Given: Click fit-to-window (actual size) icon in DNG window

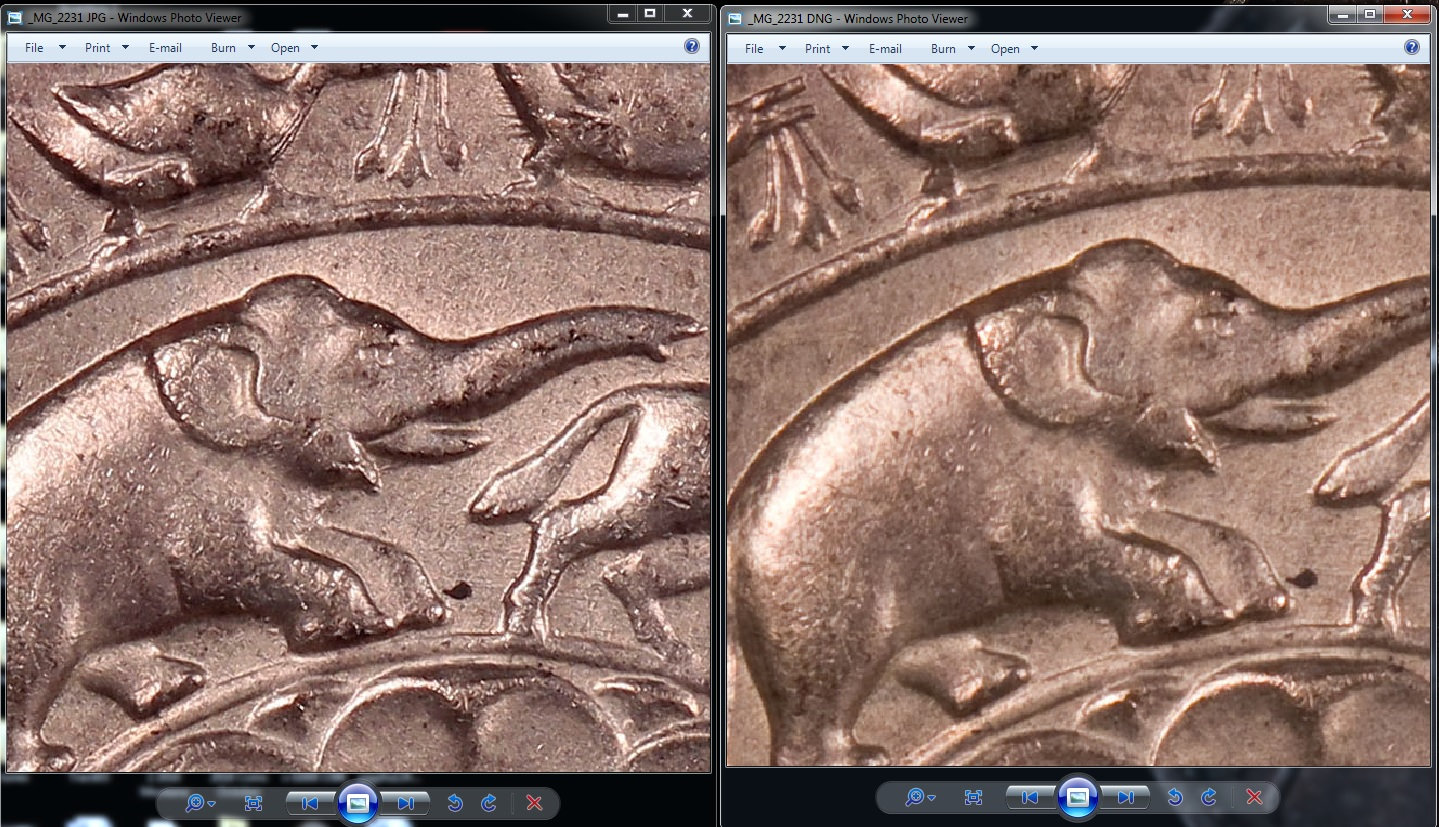Looking at the screenshot, I should tap(973, 797).
